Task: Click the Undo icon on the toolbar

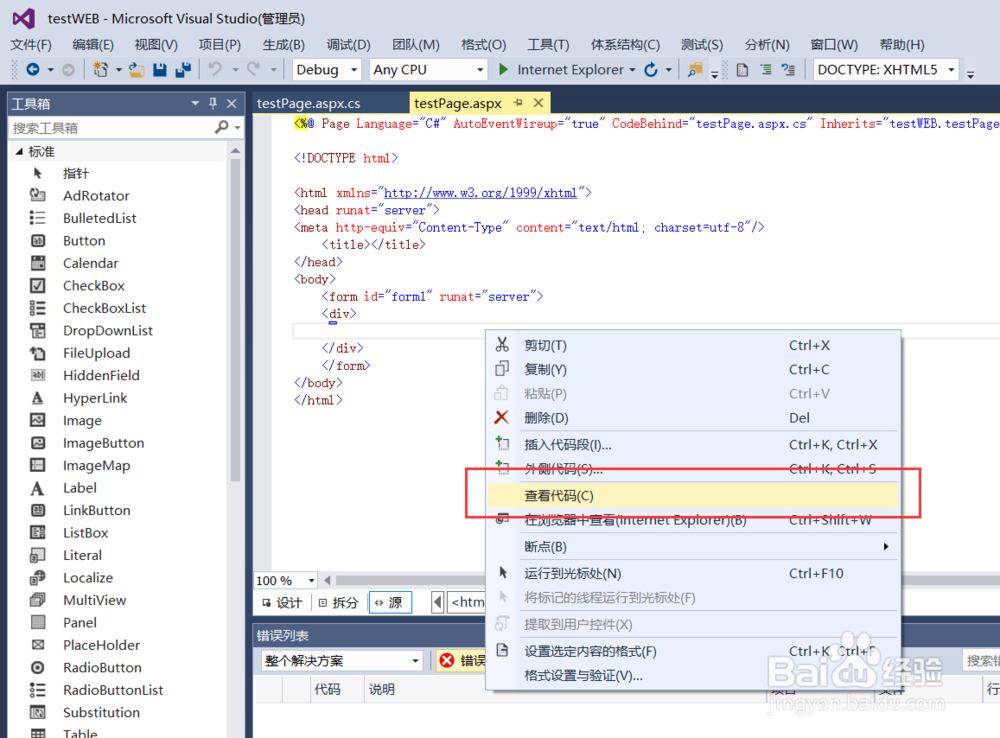Action: pyautogui.click(x=216, y=69)
